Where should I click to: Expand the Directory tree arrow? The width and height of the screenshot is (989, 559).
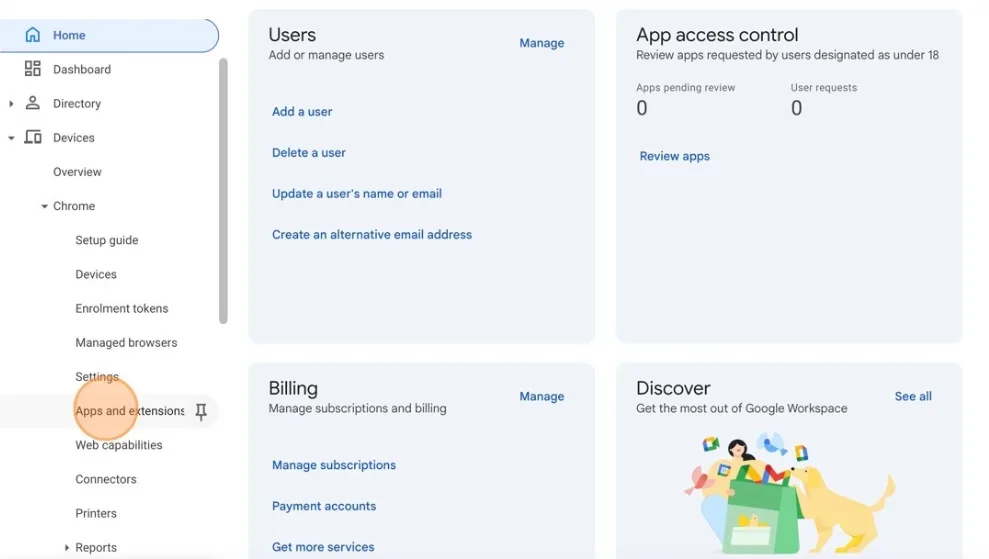tap(11, 103)
